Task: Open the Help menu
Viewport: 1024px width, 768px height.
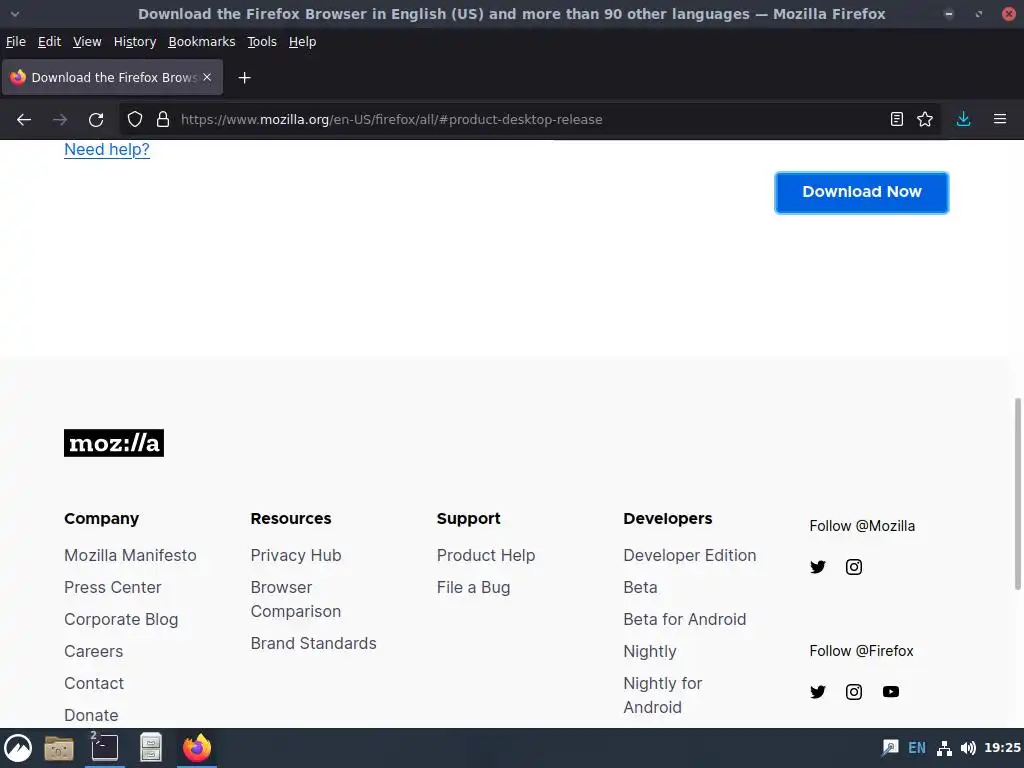Action: pyautogui.click(x=302, y=42)
